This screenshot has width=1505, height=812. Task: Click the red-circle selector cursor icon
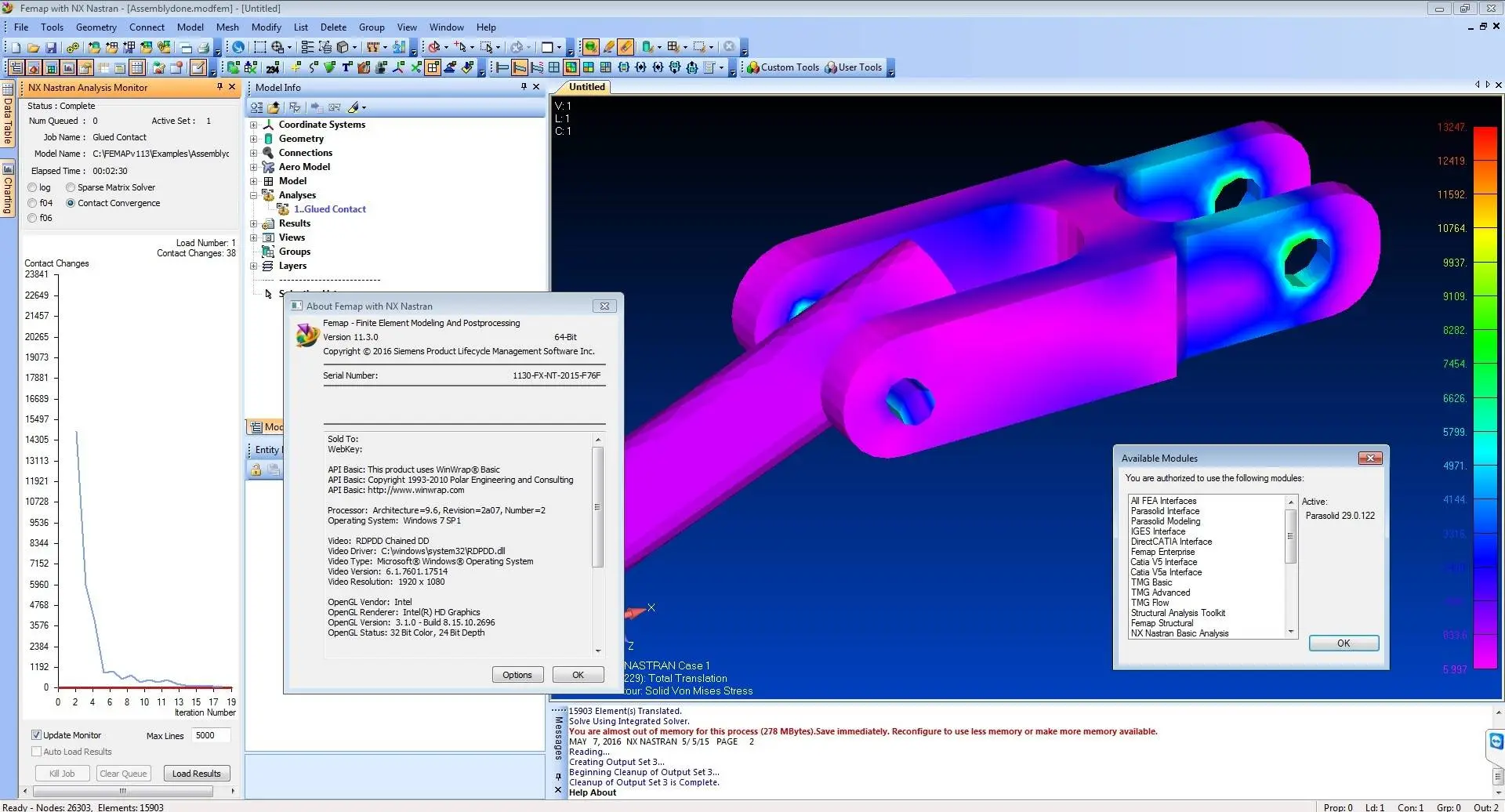click(x=433, y=47)
